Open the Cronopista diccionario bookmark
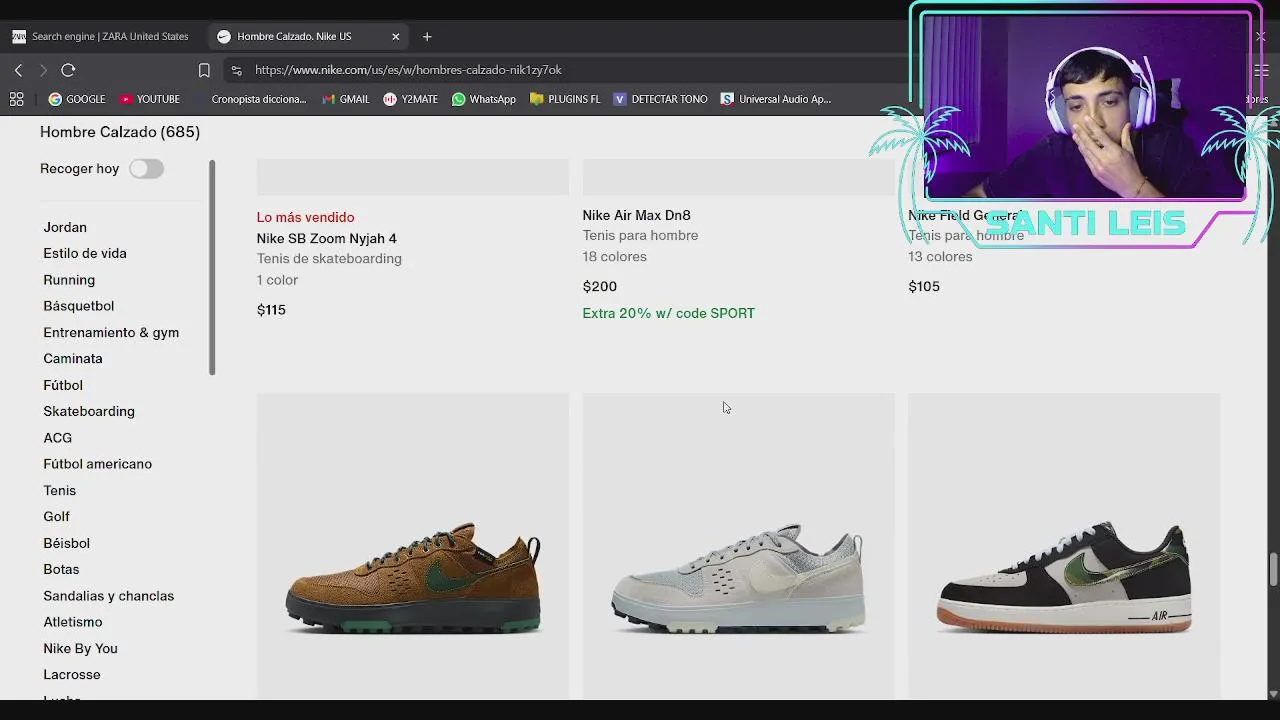The image size is (1280, 720). pyautogui.click(x=251, y=99)
